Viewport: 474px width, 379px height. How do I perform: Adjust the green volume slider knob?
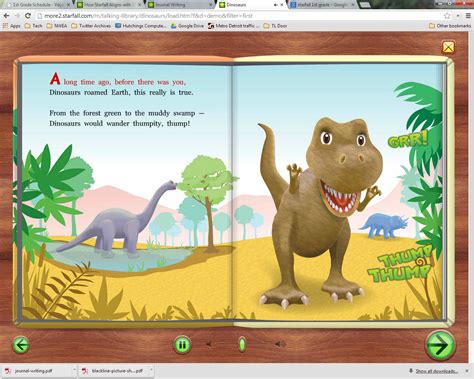point(242,344)
